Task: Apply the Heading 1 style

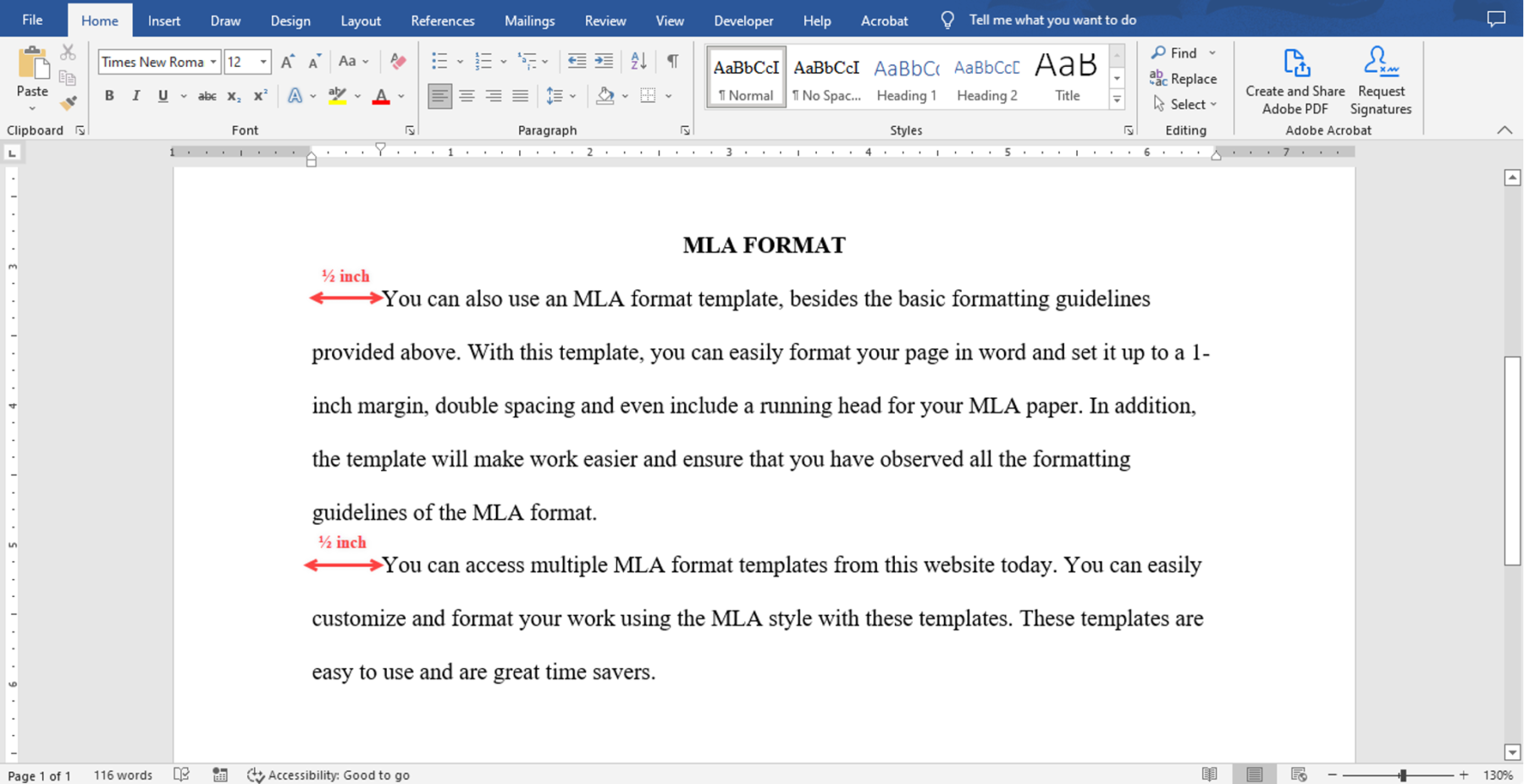Action: (x=906, y=77)
